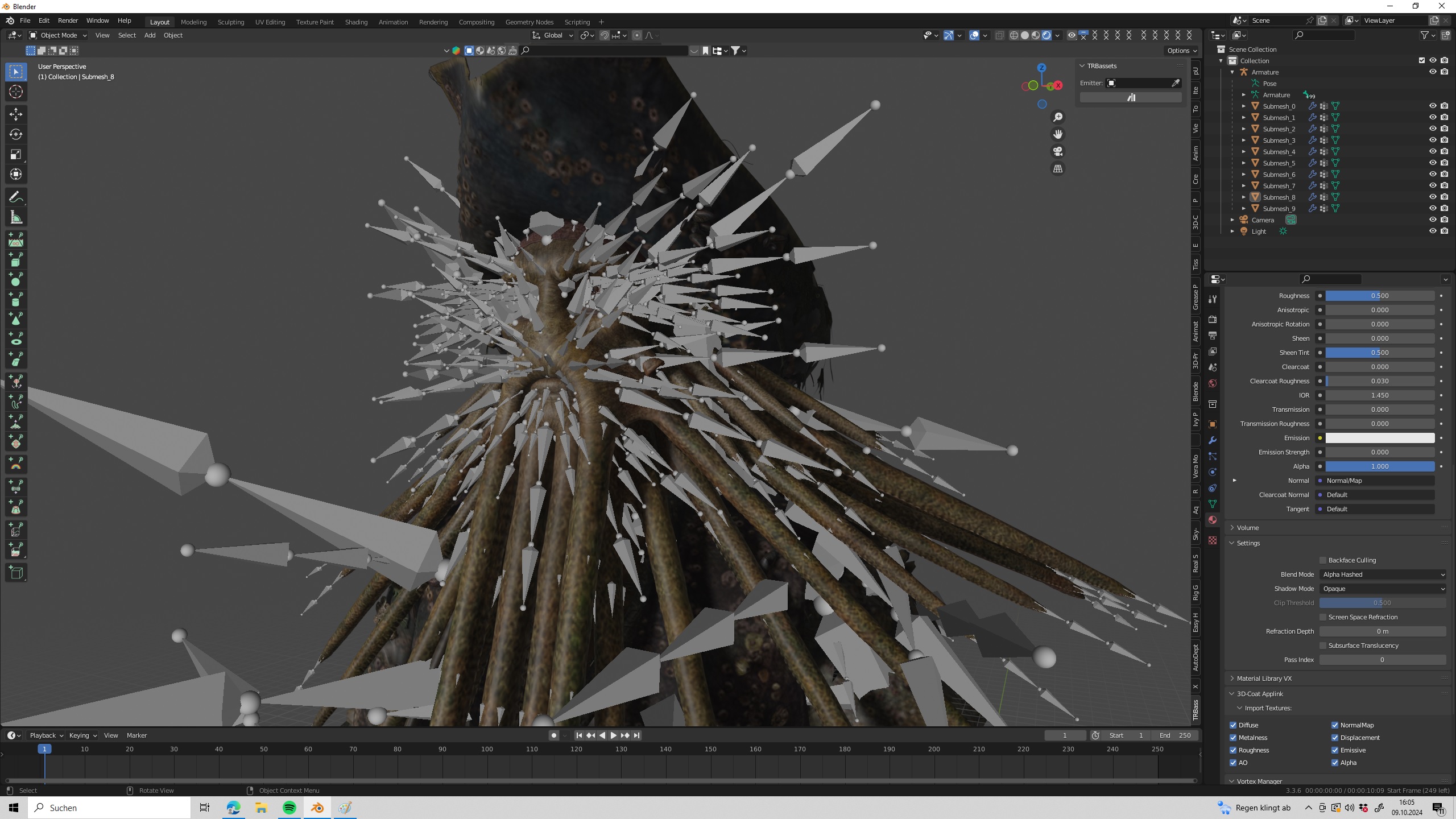This screenshot has height=819, width=1456.
Task: Activate the Annotate pencil tool
Action: click(16, 197)
